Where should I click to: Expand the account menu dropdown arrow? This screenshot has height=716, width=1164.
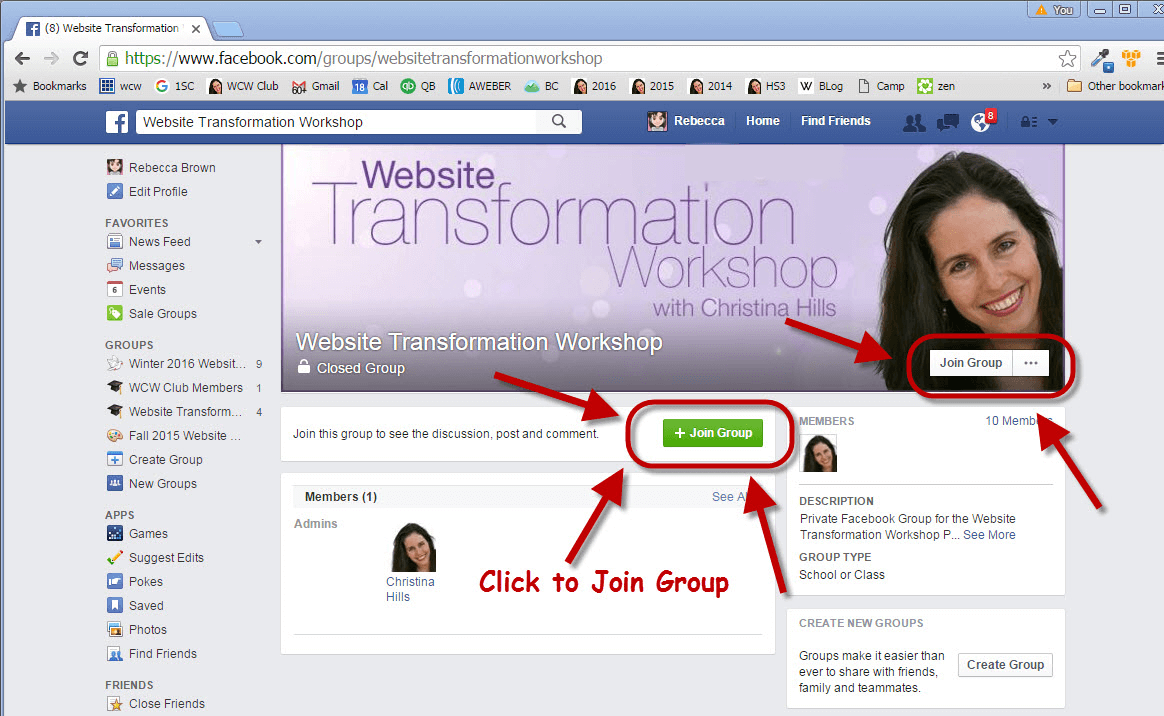tap(1053, 122)
